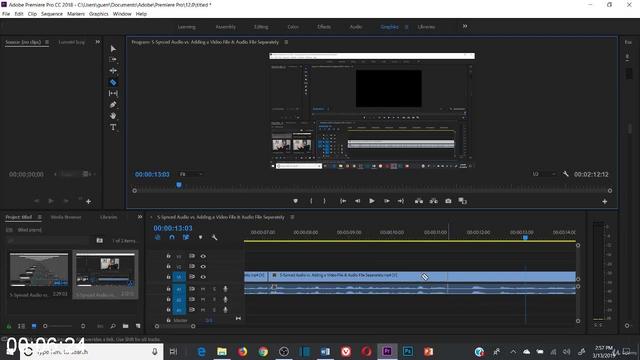Image resolution: width=640 pixels, height=360 pixels.
Task: Add marker from timeline header
Action: [200, 237]
